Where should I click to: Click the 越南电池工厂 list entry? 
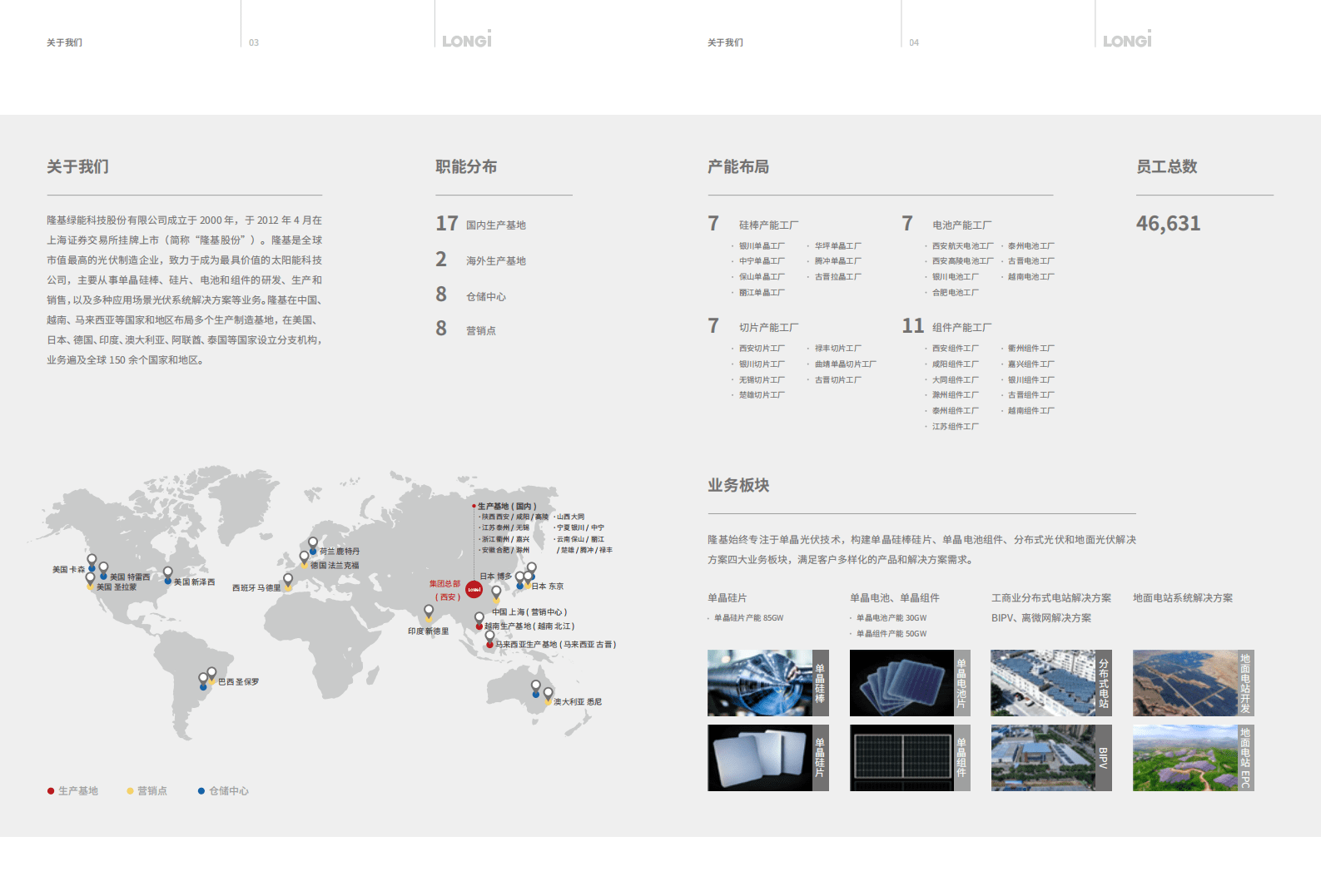pos(1031,277)
